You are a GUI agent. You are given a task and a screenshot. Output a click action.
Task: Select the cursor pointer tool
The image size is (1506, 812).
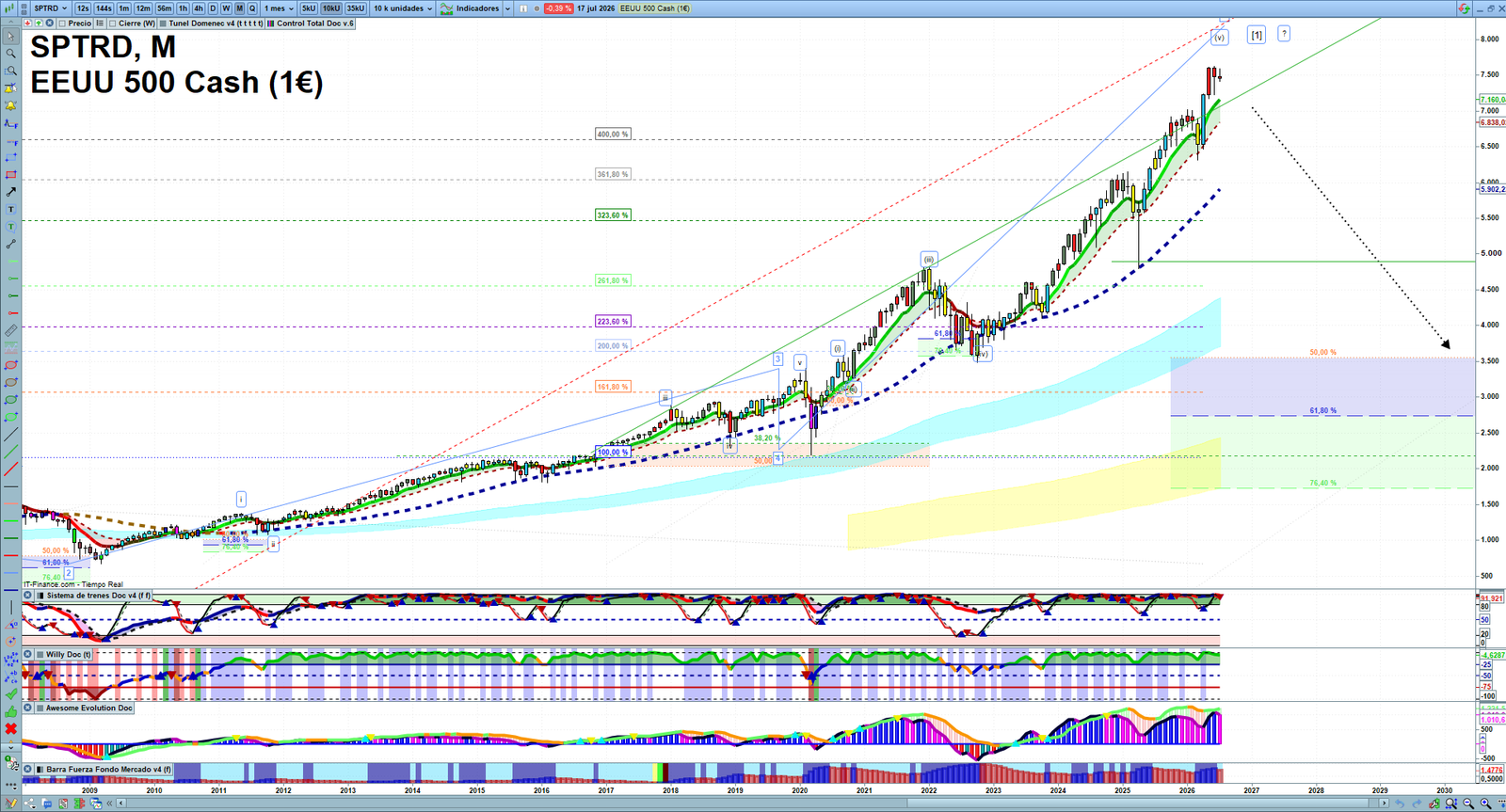coord(10,37)
